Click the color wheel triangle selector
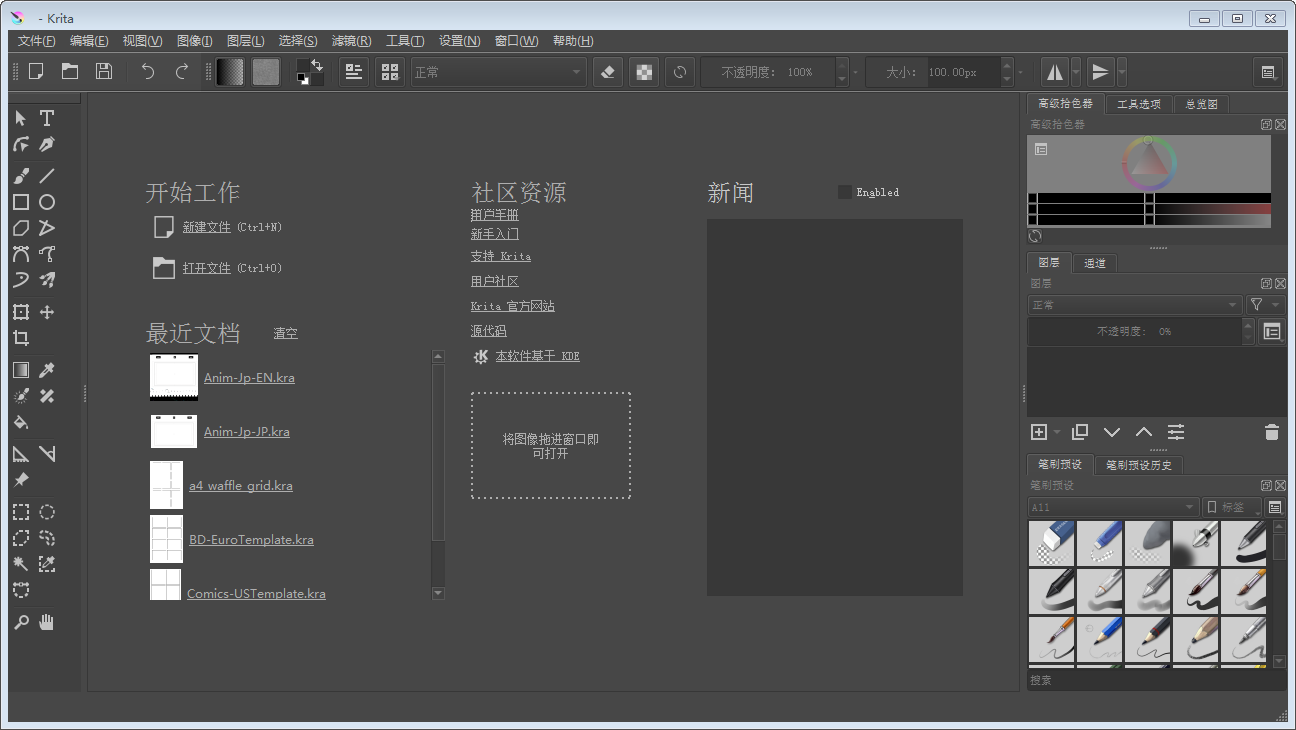The image size is (1296, 730). pyautogui.click(x=1149, y=164)
